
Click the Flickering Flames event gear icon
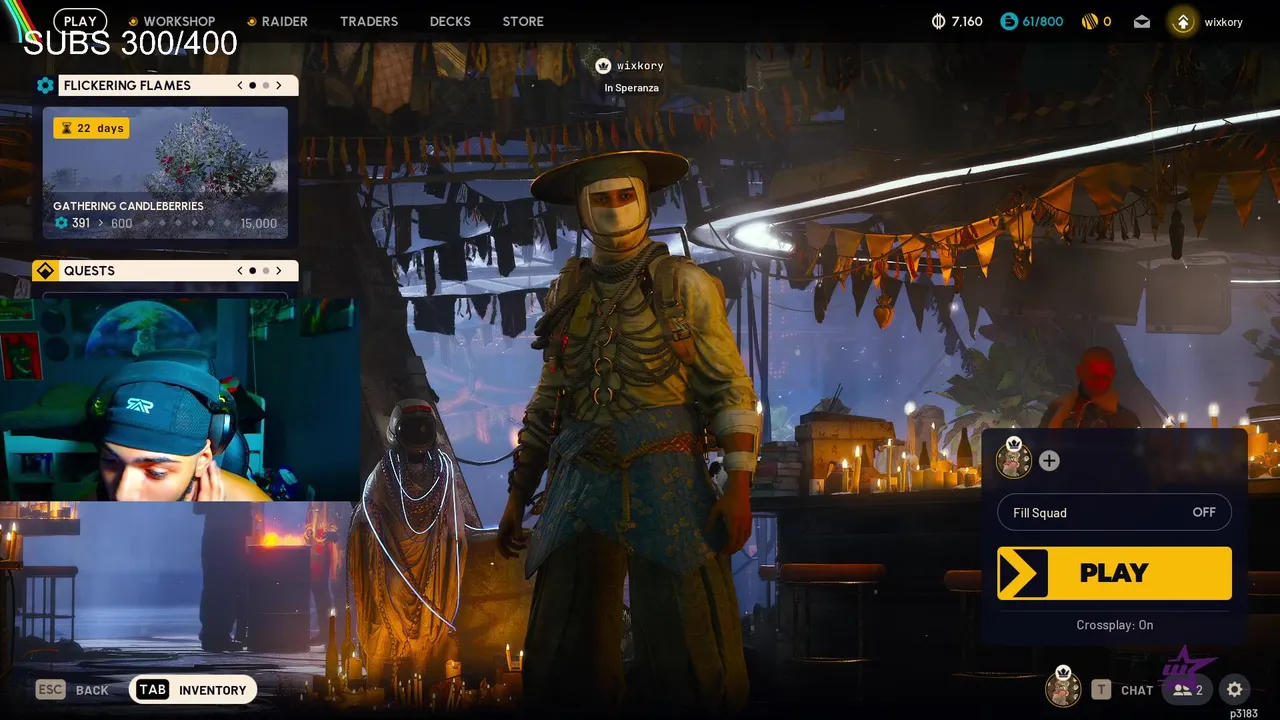click(x=45, y=85)
